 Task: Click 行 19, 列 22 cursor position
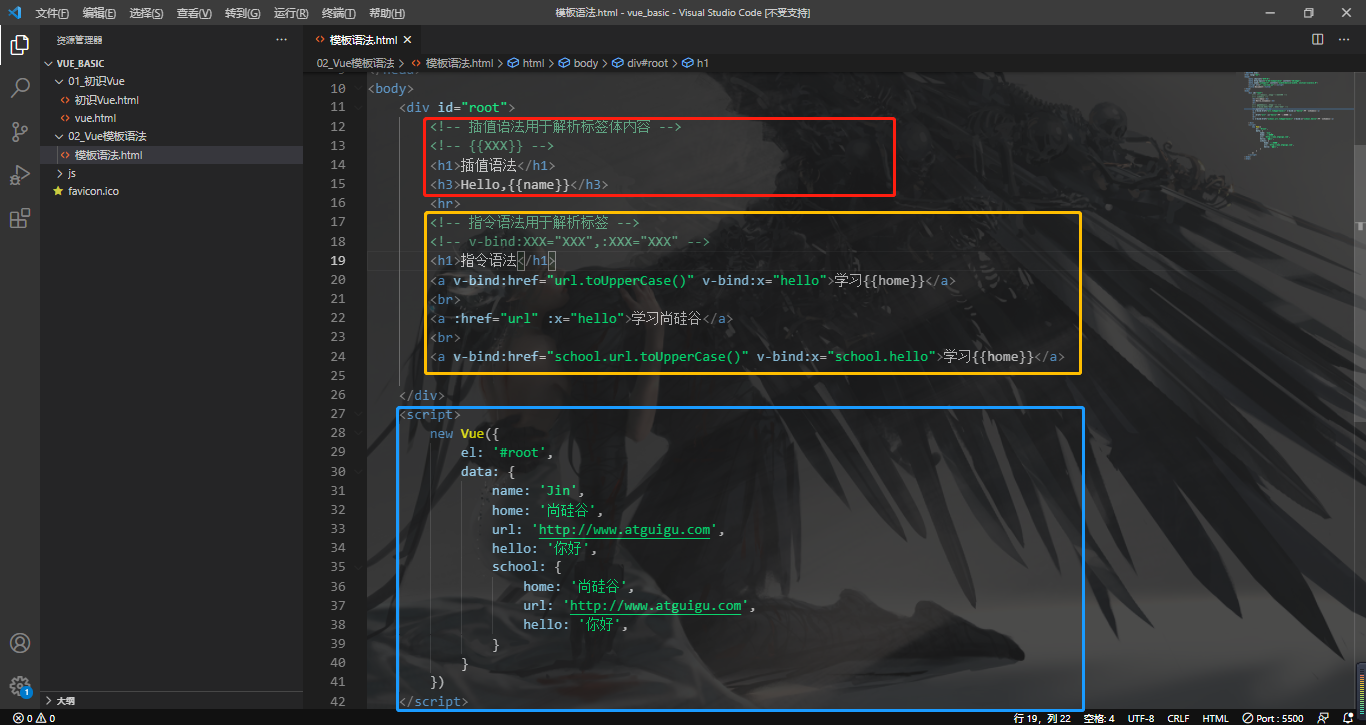[x=1040, y=718]
